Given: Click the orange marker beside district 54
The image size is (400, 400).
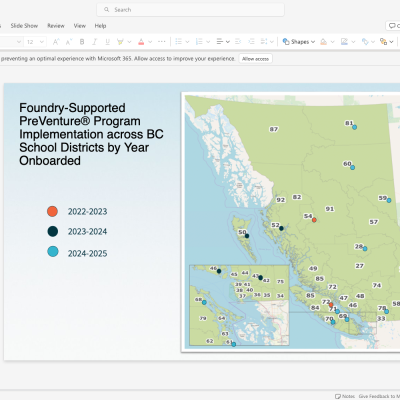Looking at the screenshot, I should point(314,220).
